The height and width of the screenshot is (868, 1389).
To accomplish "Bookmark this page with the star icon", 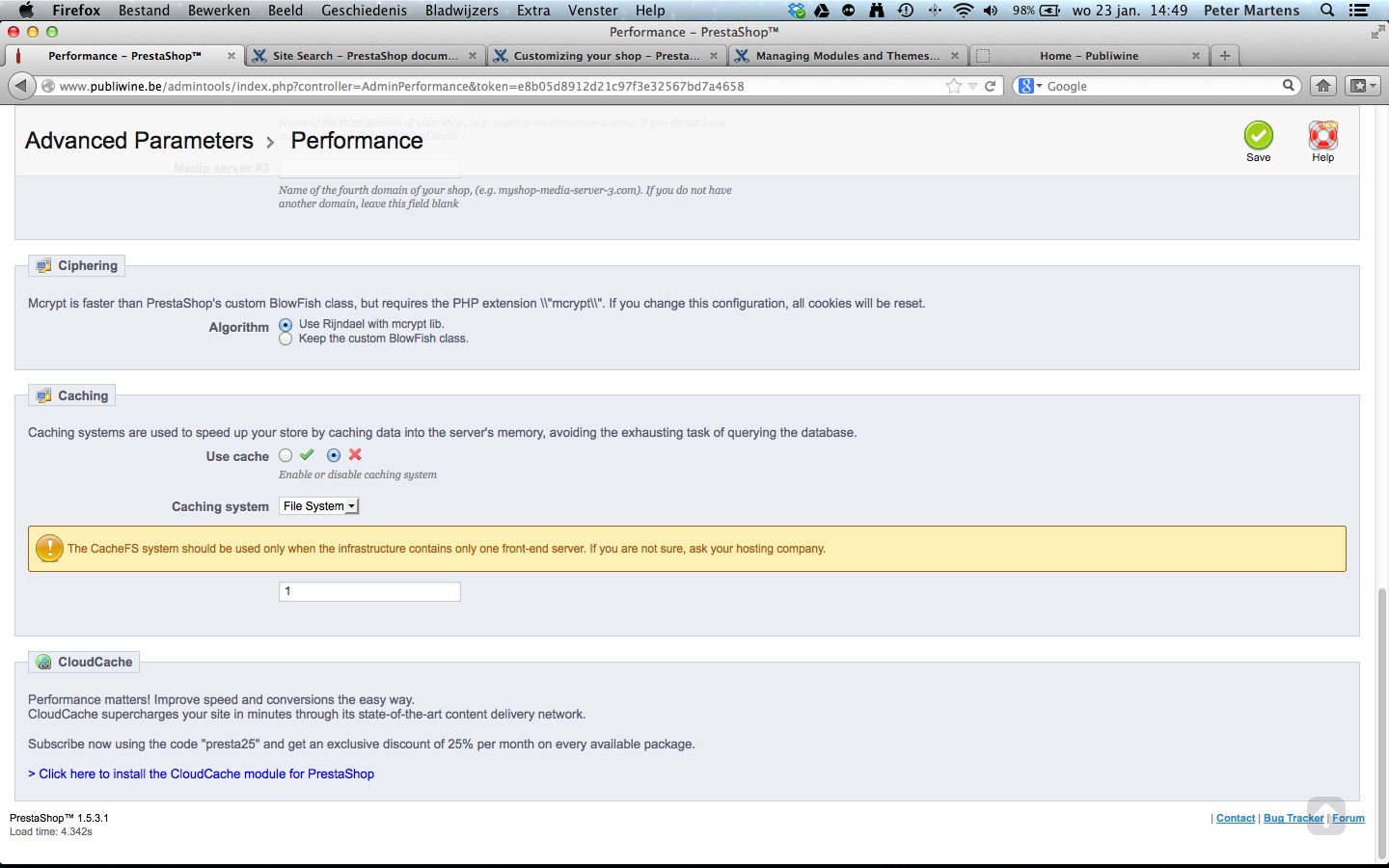I will point(954,86).
